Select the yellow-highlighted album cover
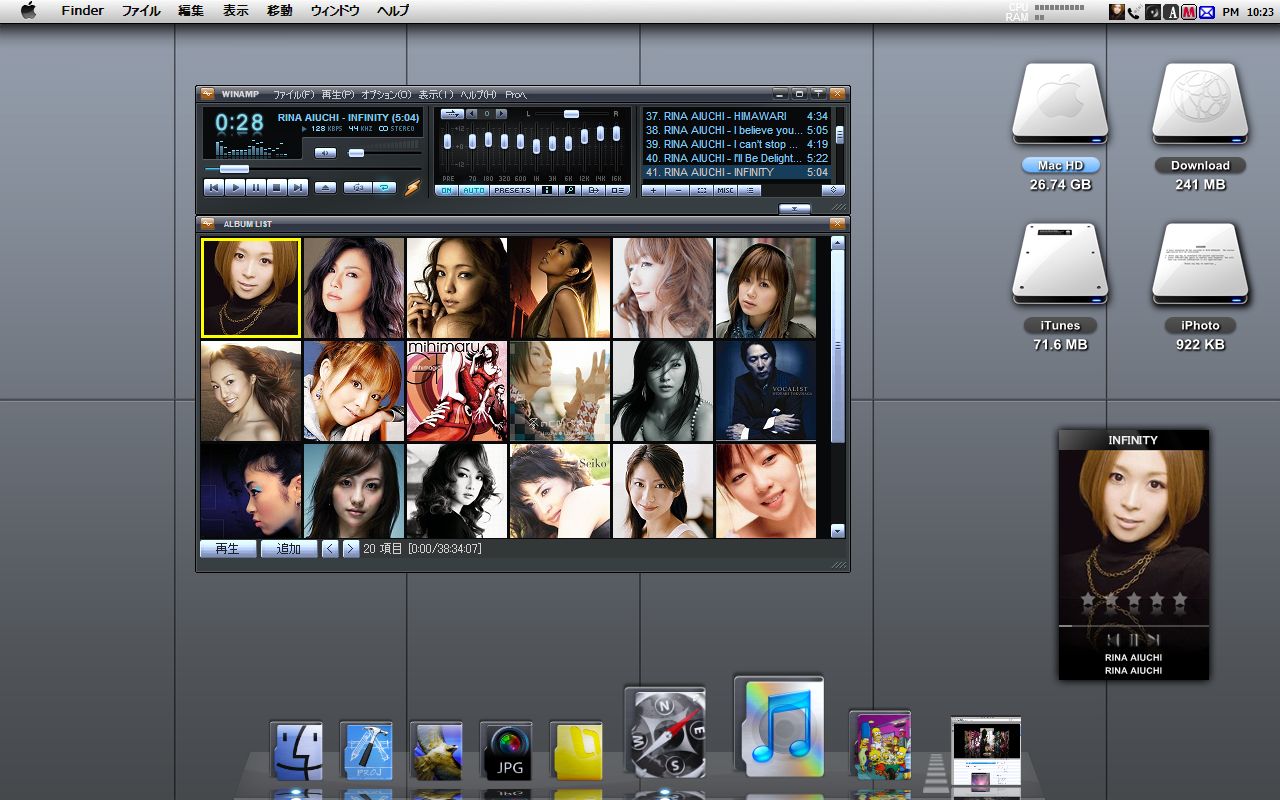 [251, 287]
